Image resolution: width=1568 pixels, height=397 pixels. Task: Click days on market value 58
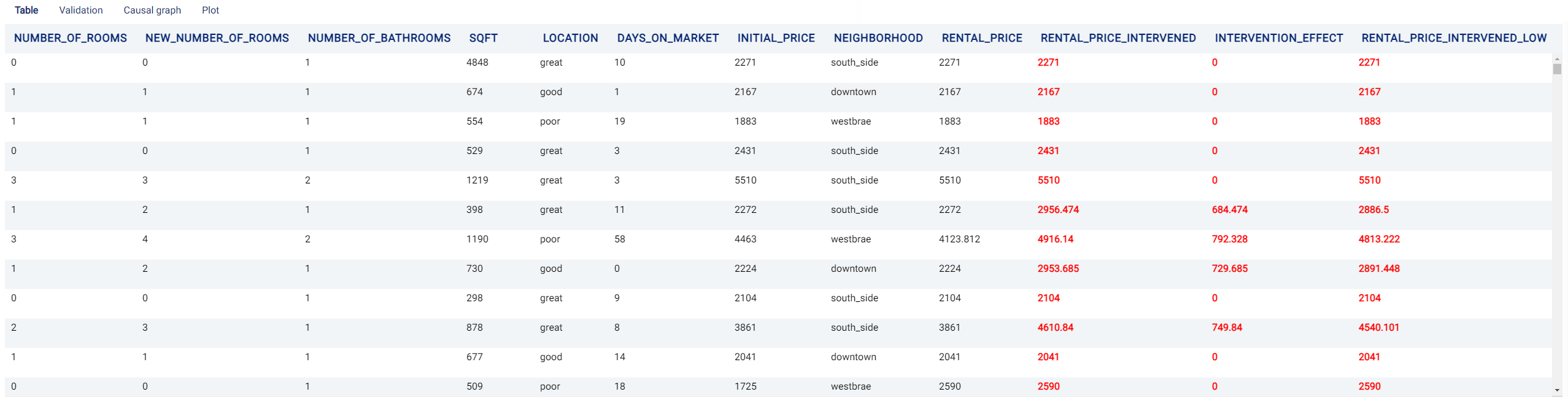click(x=620, y=239)
